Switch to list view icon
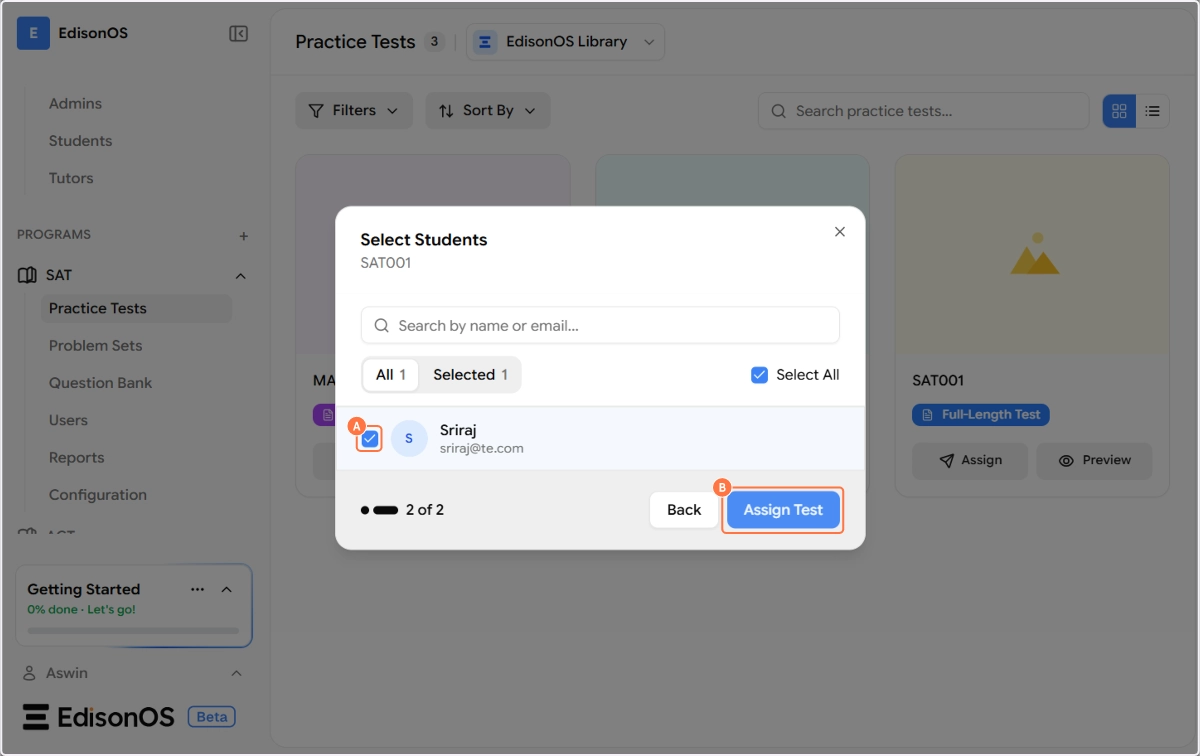This screenshot has height=756, width=1200. coord(1152,111)
